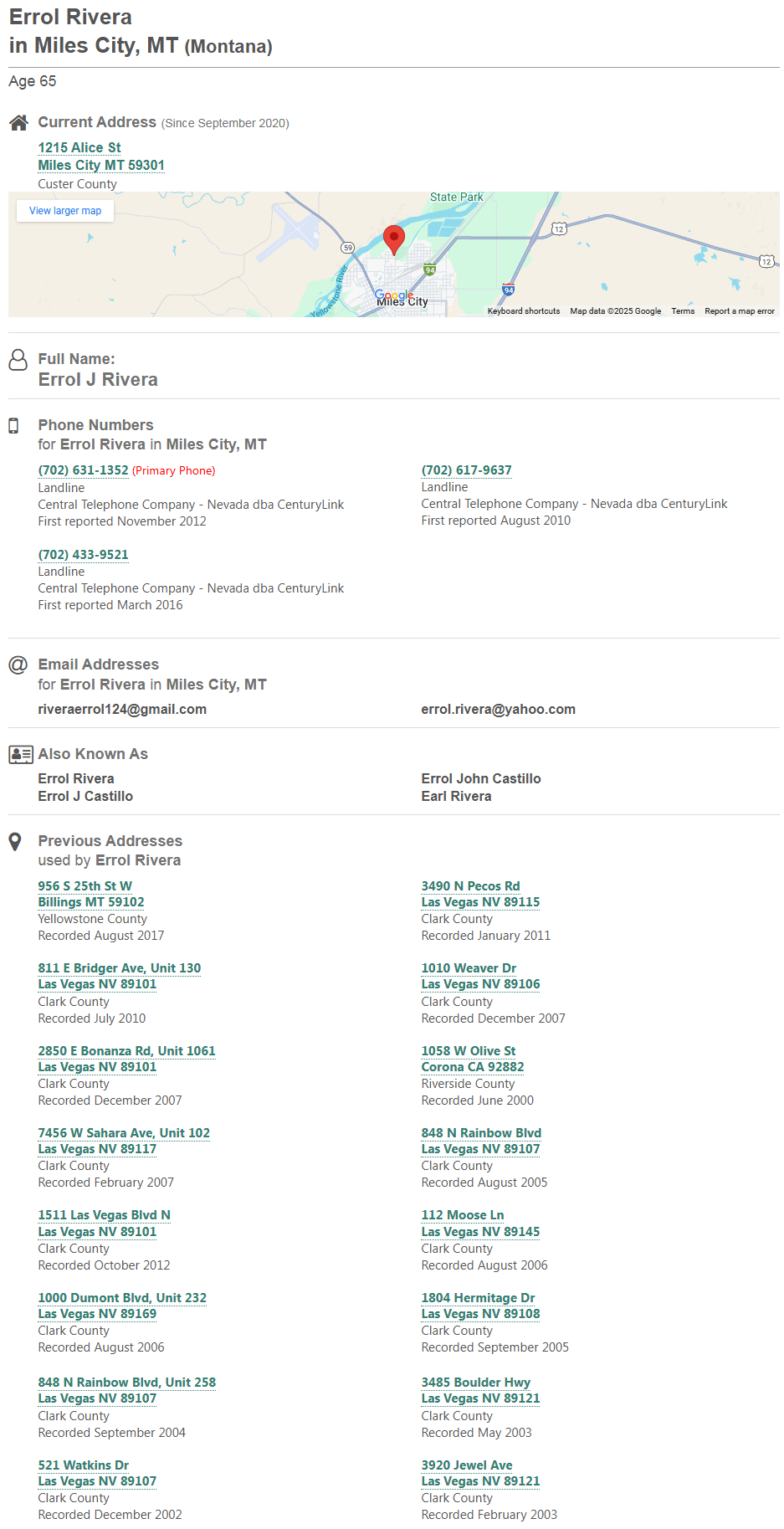Open the View larger map button
The image size is (784, 1529).
[65, 211]
